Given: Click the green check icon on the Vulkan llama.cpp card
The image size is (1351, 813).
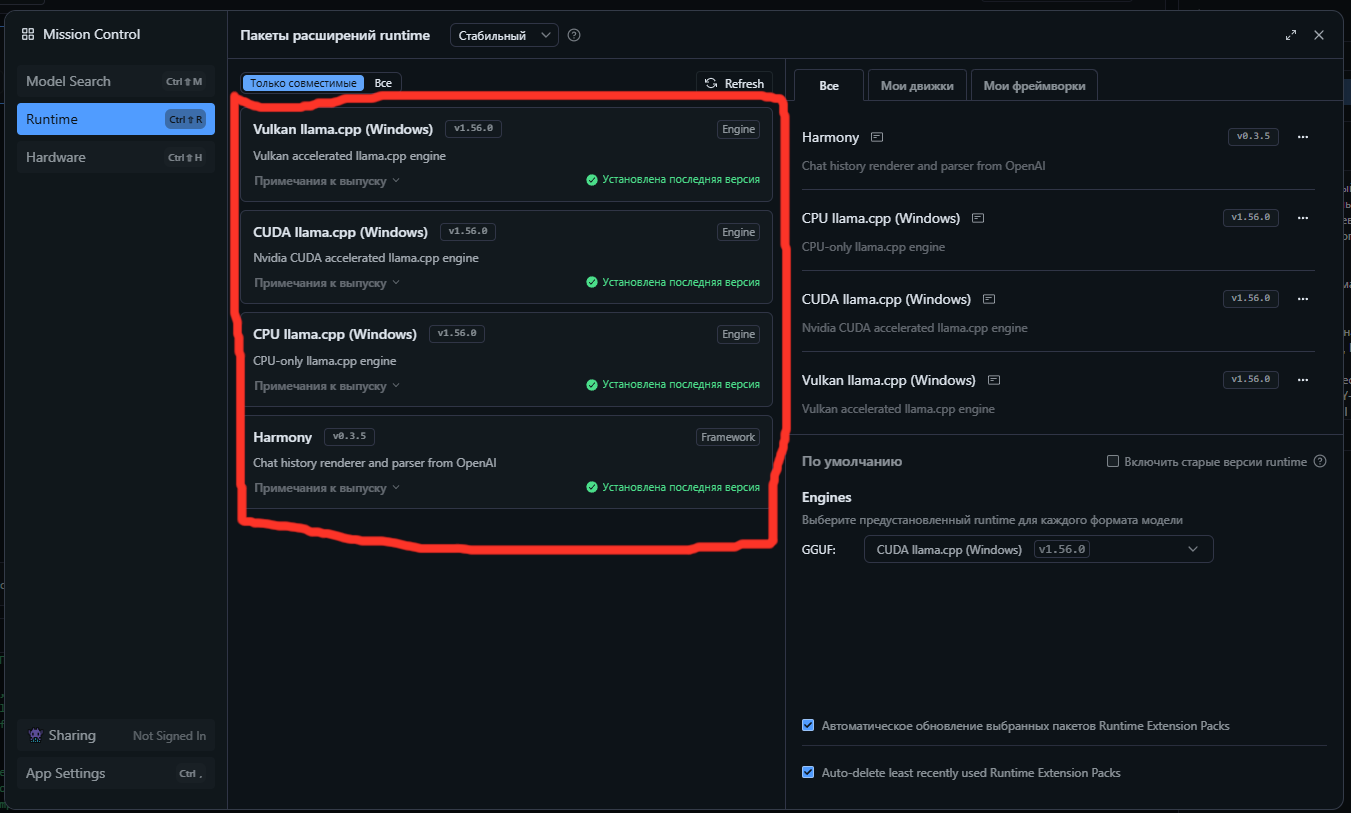Looking at the screenshot, I should tap(592, 180).
